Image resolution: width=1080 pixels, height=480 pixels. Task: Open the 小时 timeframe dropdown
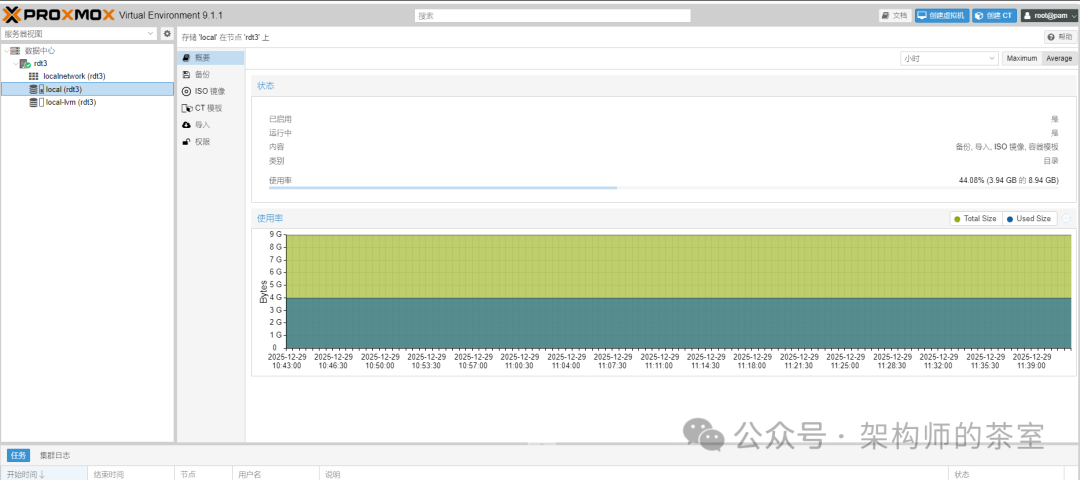point(992,59)
